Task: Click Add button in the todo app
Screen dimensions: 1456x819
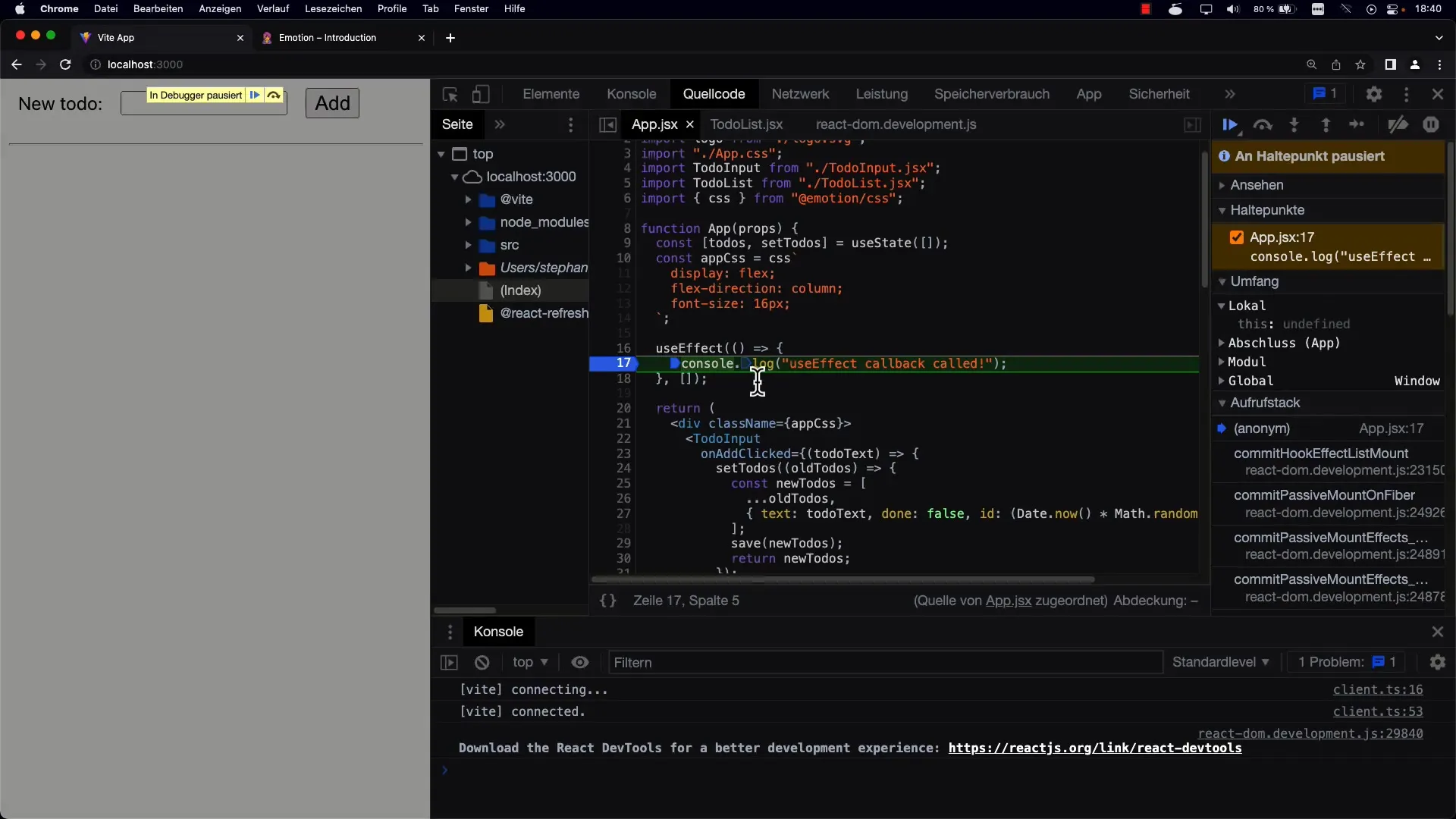Action: [332, 103]
